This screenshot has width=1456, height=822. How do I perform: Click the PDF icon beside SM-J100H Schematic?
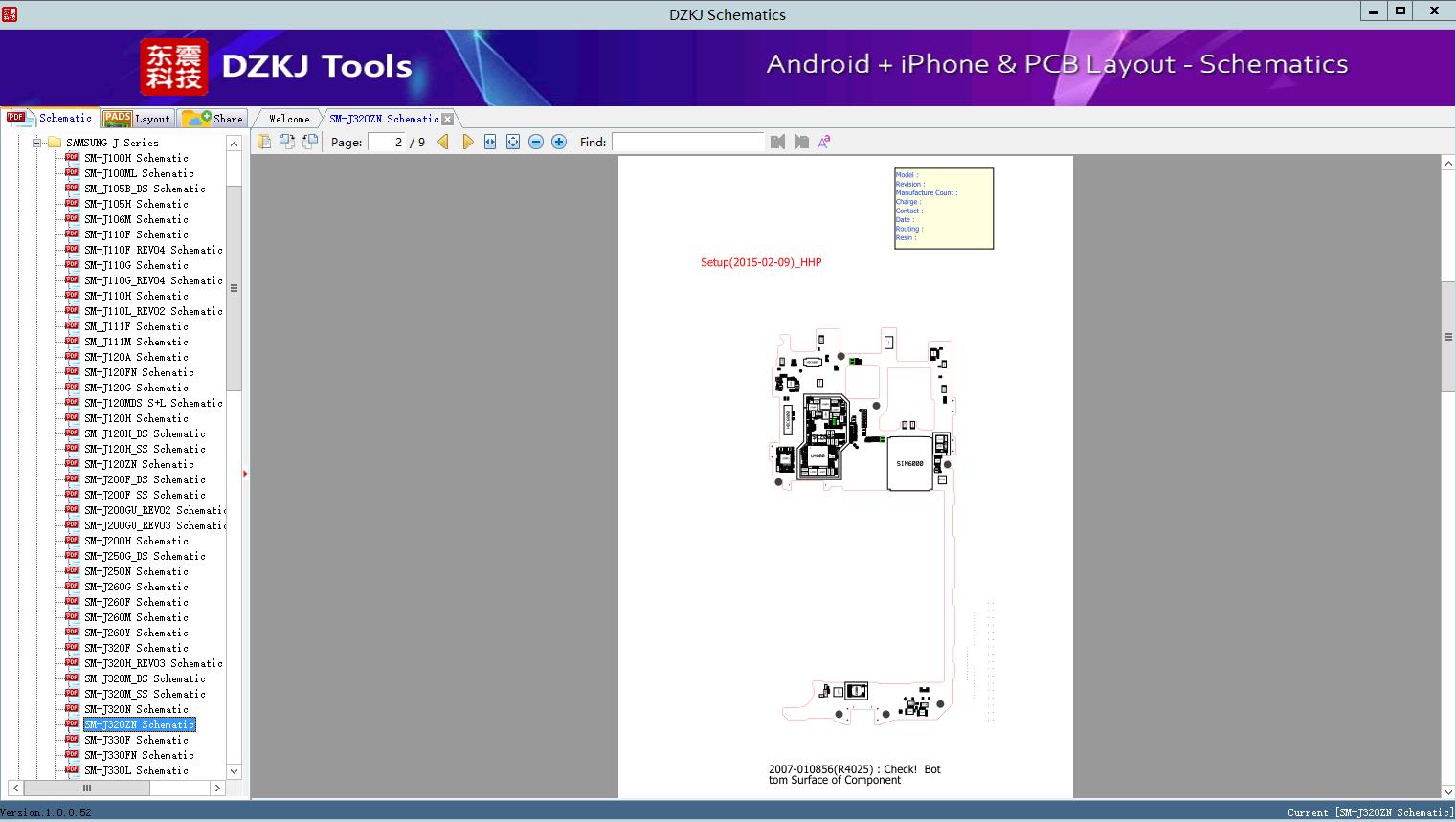pos(72,158)
